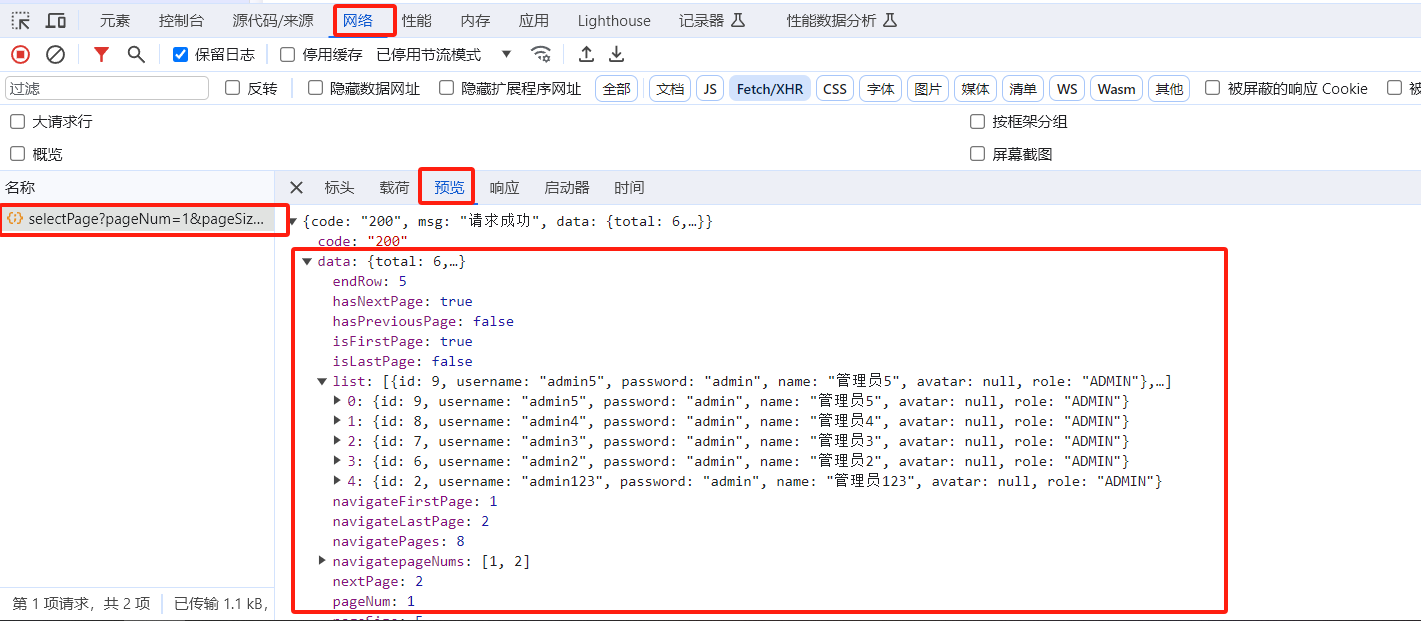Filter requests by 媒体 type
Viewport: 1421px width, 621px height.
coord(975,89)
